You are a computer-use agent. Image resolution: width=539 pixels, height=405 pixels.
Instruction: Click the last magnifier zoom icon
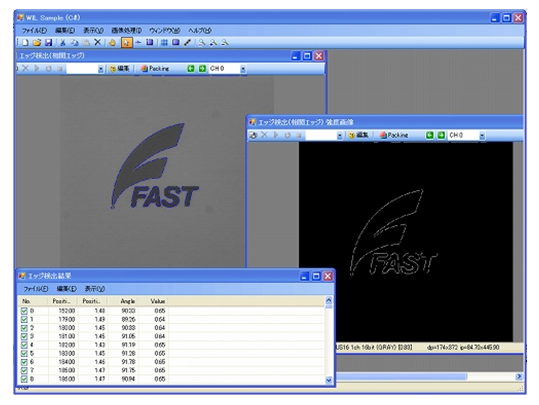point(225,43)
